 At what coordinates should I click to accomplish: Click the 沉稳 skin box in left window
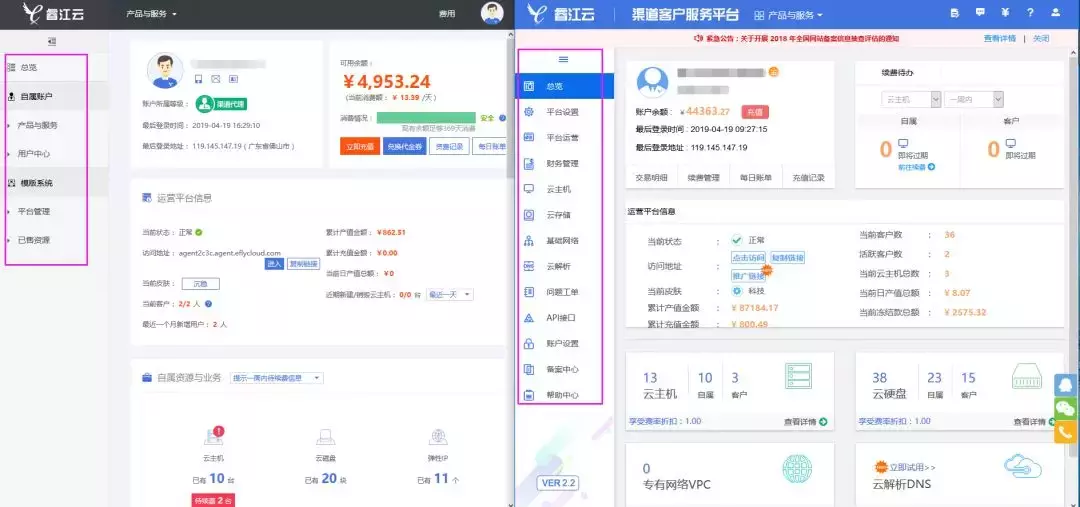click(x=200, y=284)
